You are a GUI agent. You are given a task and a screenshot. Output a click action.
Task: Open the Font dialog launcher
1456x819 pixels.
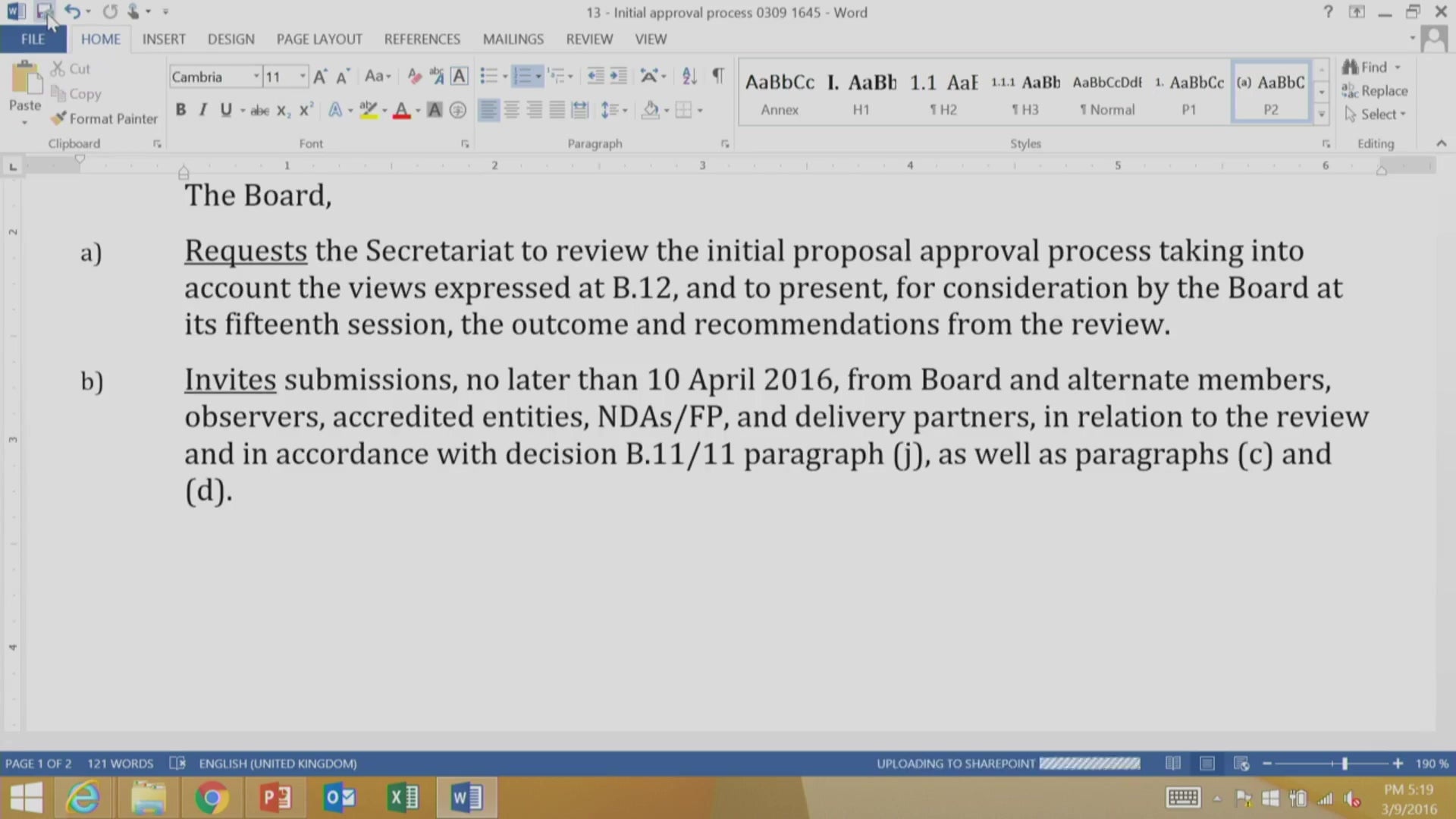[465, 143]
